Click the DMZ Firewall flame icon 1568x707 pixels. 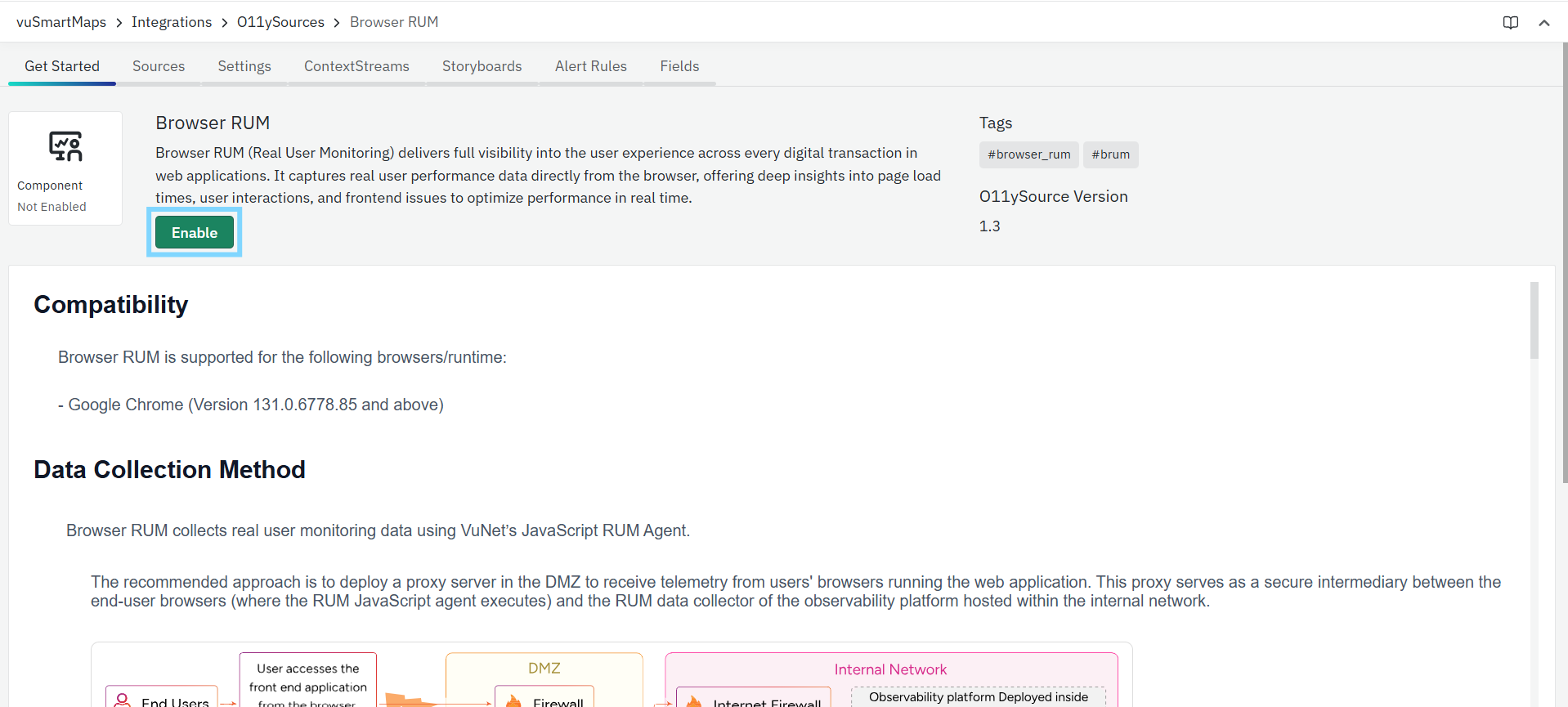514,700
